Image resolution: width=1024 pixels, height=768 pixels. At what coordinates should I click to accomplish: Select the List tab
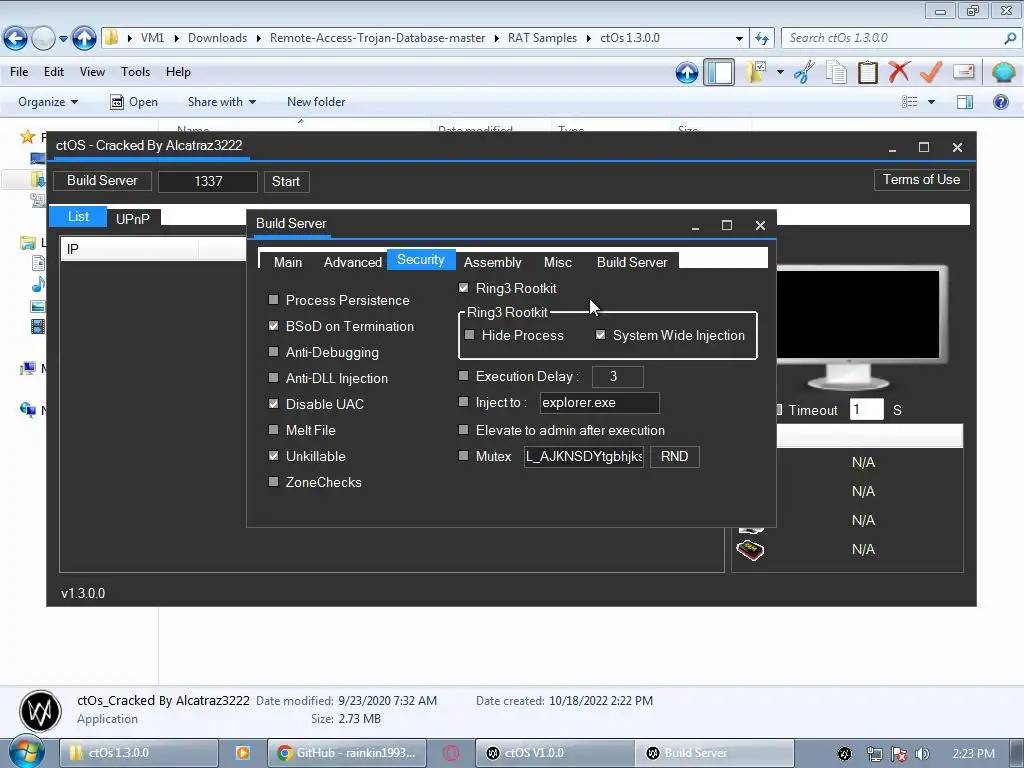78,216
